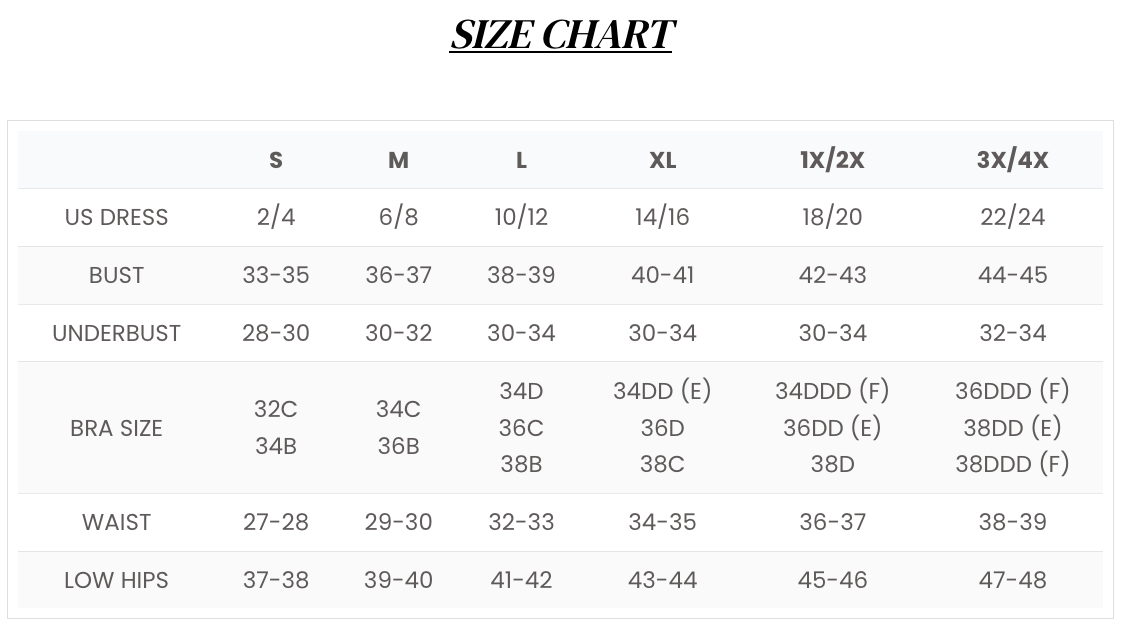The width and height of the screenshot is (1122, 626).
Task: Click the 32C bra size entry
Action: [276, 409]
